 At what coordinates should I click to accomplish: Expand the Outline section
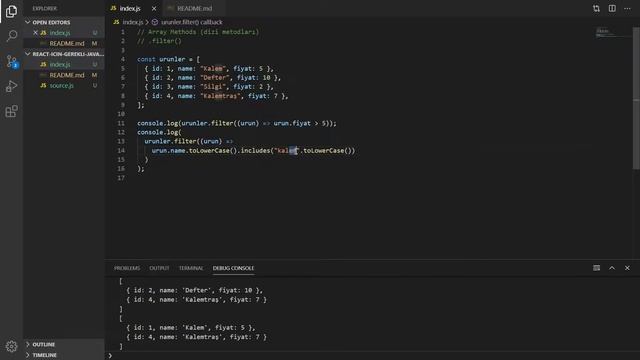tap(64, 344)
